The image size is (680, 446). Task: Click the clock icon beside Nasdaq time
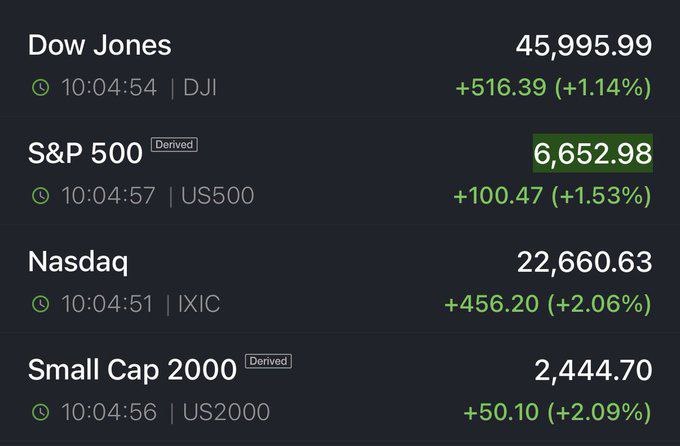click(40, 304)
